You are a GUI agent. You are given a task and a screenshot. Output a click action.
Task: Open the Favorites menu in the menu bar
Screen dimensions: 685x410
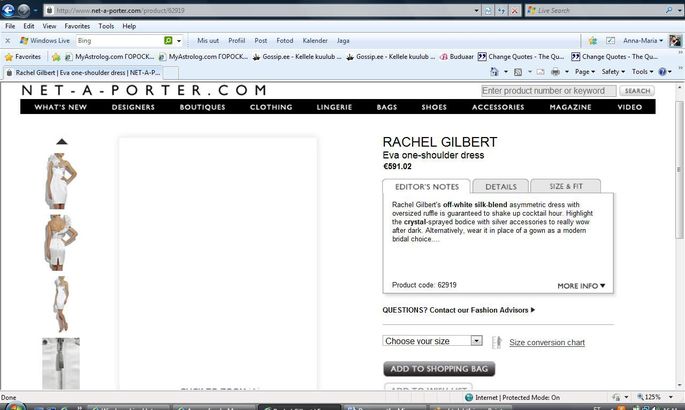tap(77, 26)
